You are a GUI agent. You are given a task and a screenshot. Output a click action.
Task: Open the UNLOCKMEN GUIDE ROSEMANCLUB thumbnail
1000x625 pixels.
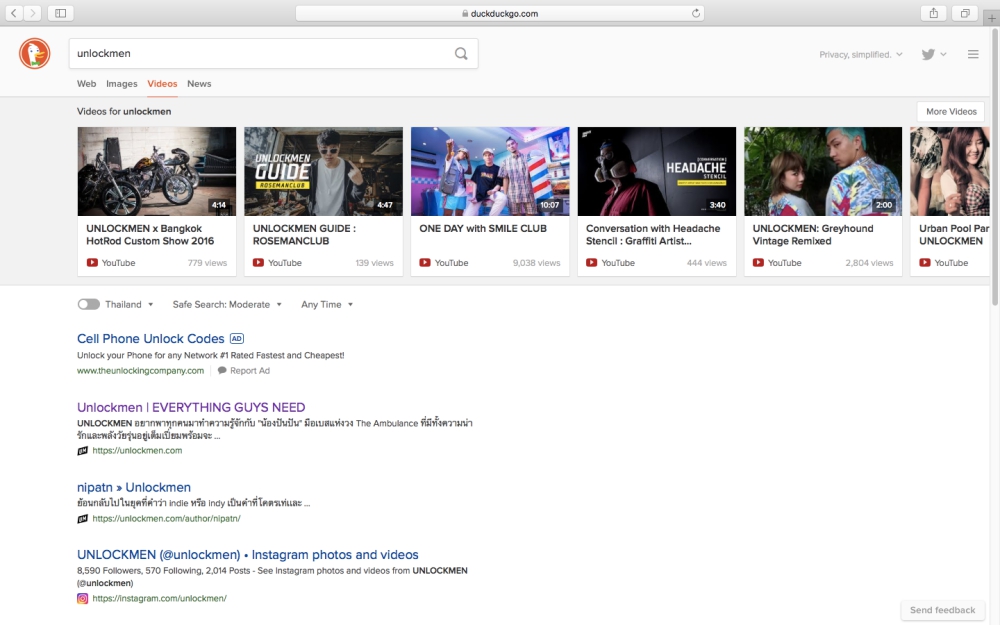click(x=323, y=171)
